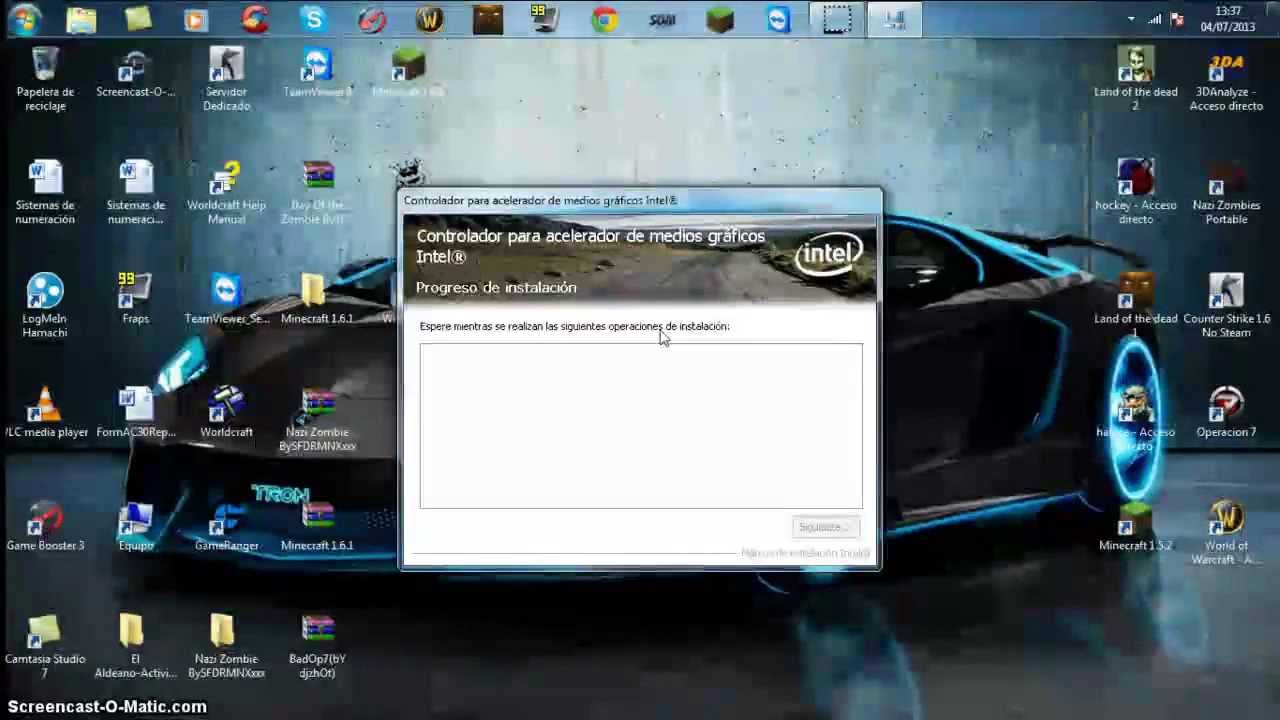Click the Intel installer window title bar

coord(640,200)
